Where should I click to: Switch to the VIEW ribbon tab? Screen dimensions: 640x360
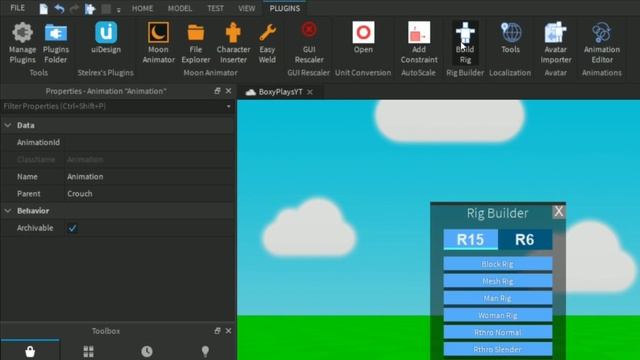(247, 8)
